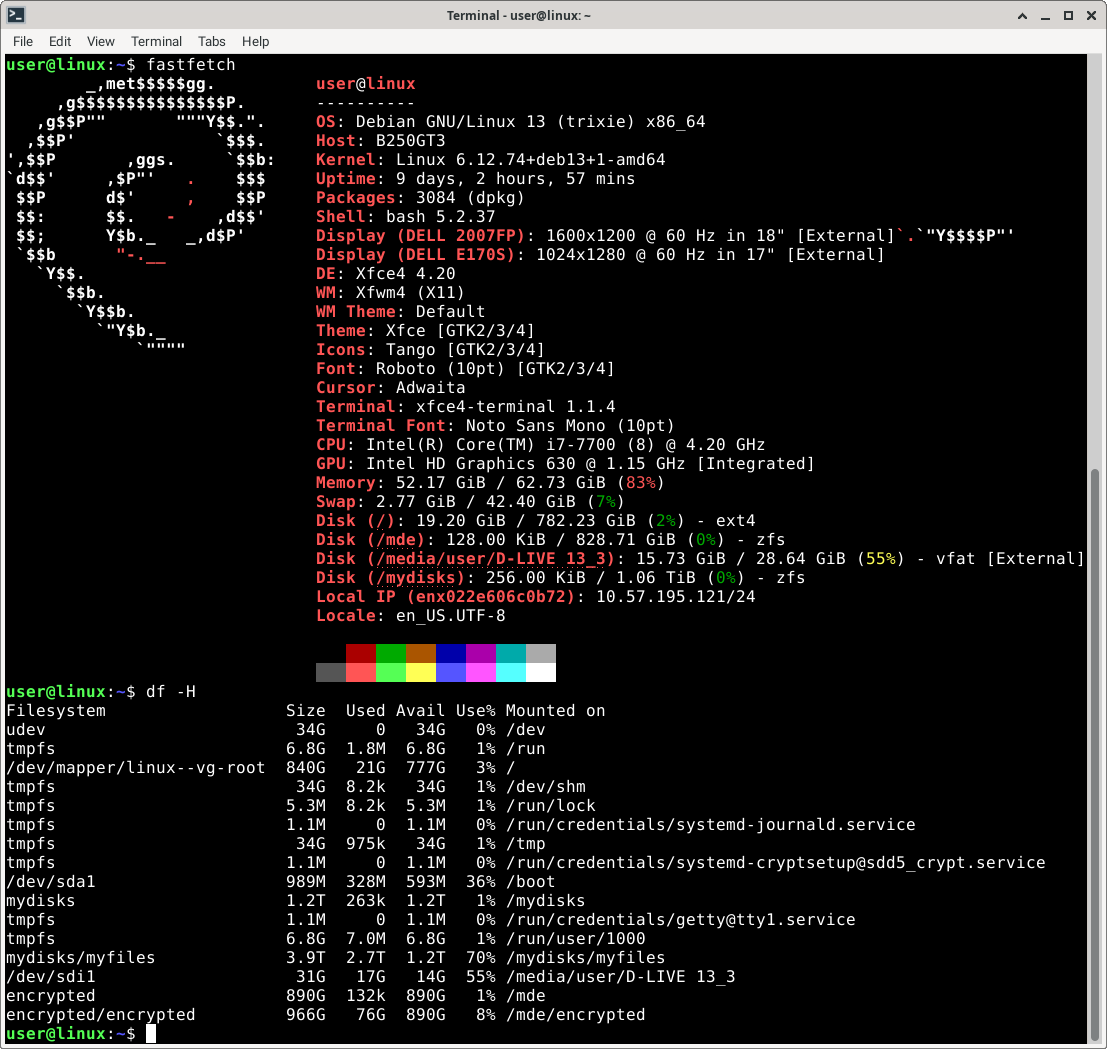Click the 'Terminal: xfce4-terminal 1.1.4' line
The width and height of the screenshot is (1107, 1049).
pos(465,407)
